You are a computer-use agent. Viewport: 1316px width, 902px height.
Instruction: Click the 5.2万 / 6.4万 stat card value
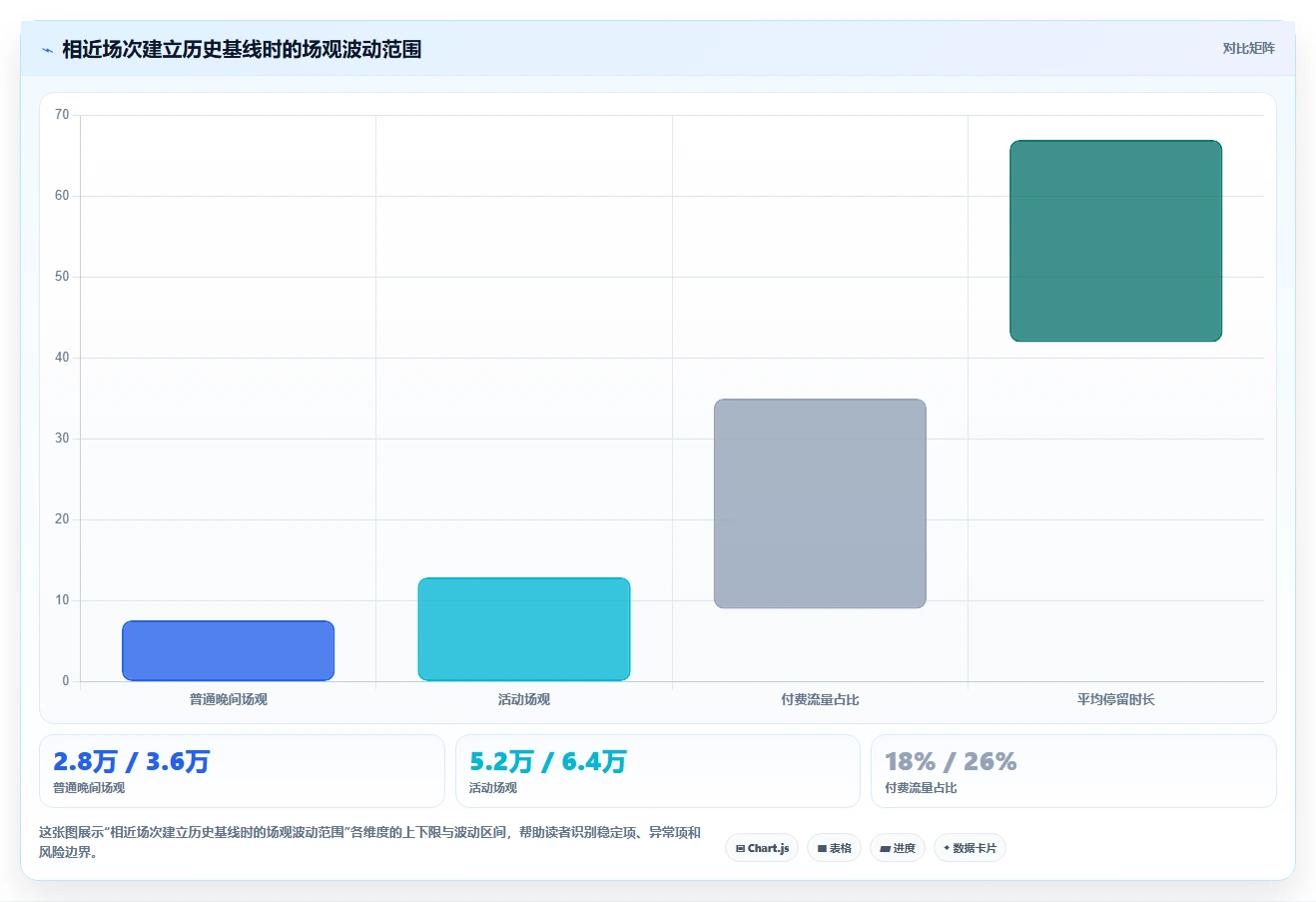click(547, 761)
